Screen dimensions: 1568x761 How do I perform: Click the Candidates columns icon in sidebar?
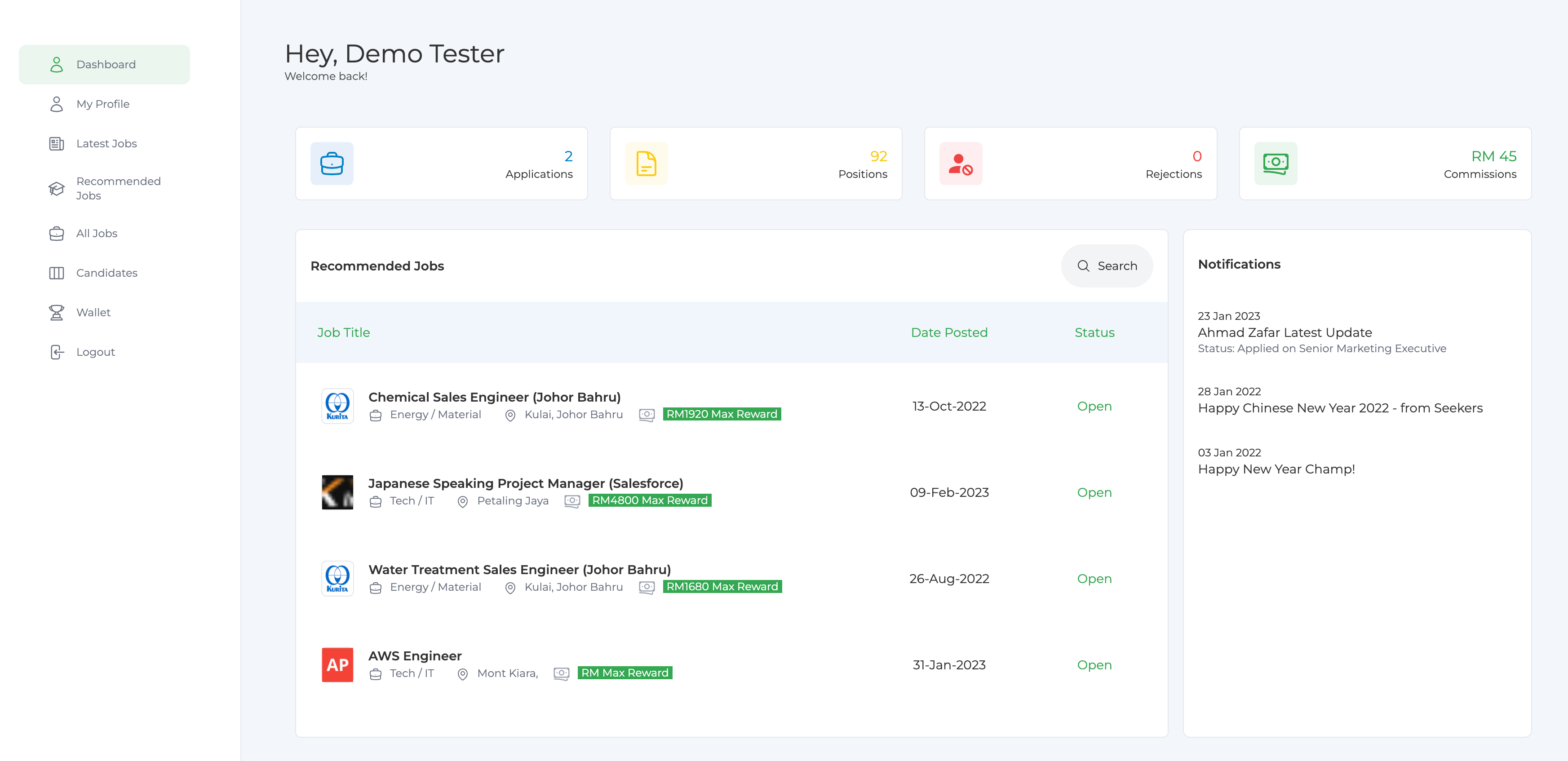pyautogui.click(x=57, y=273)
